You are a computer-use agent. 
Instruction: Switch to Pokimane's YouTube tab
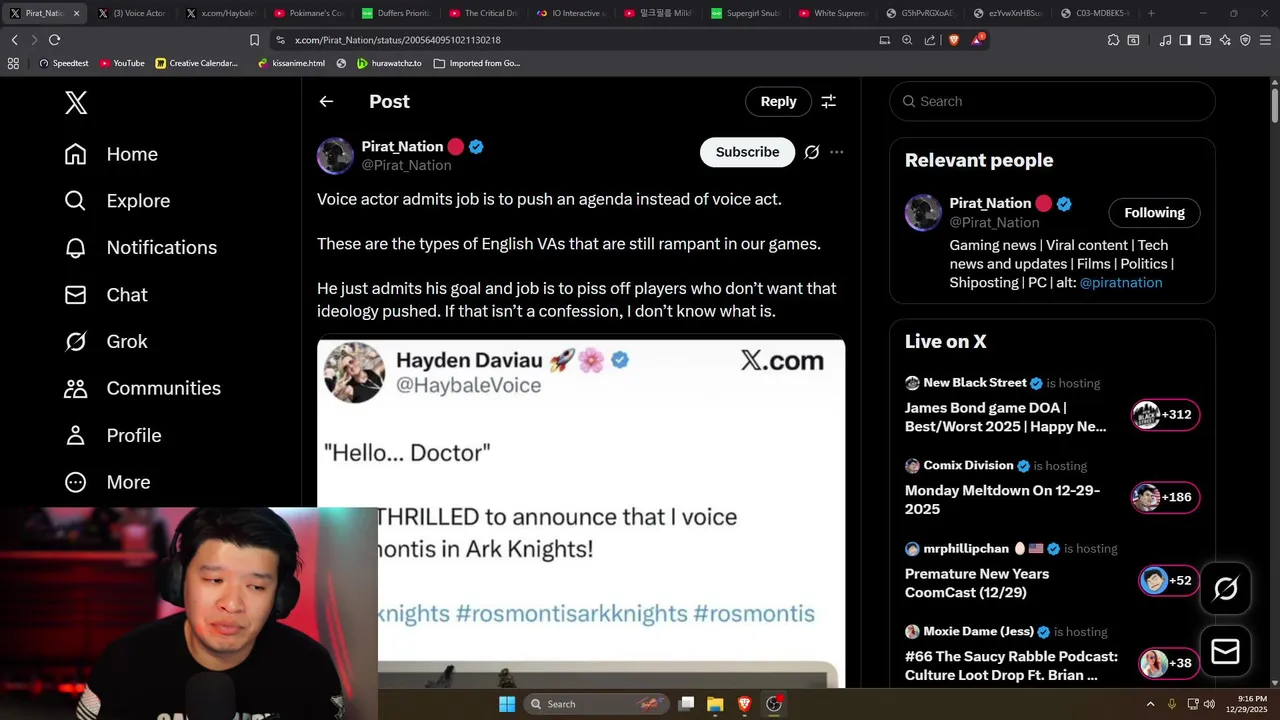coord(308,13)
